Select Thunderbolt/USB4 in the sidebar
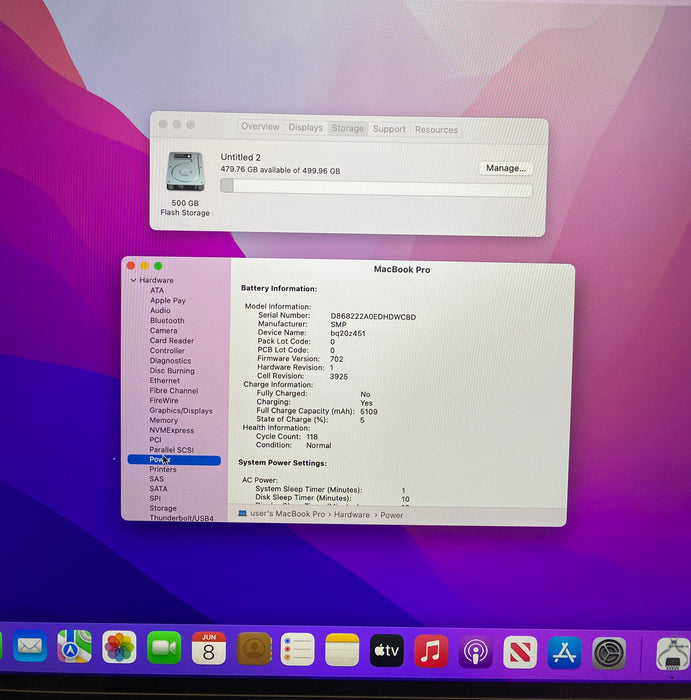Viewport: 691px width, 700px height. click(181, 518)
